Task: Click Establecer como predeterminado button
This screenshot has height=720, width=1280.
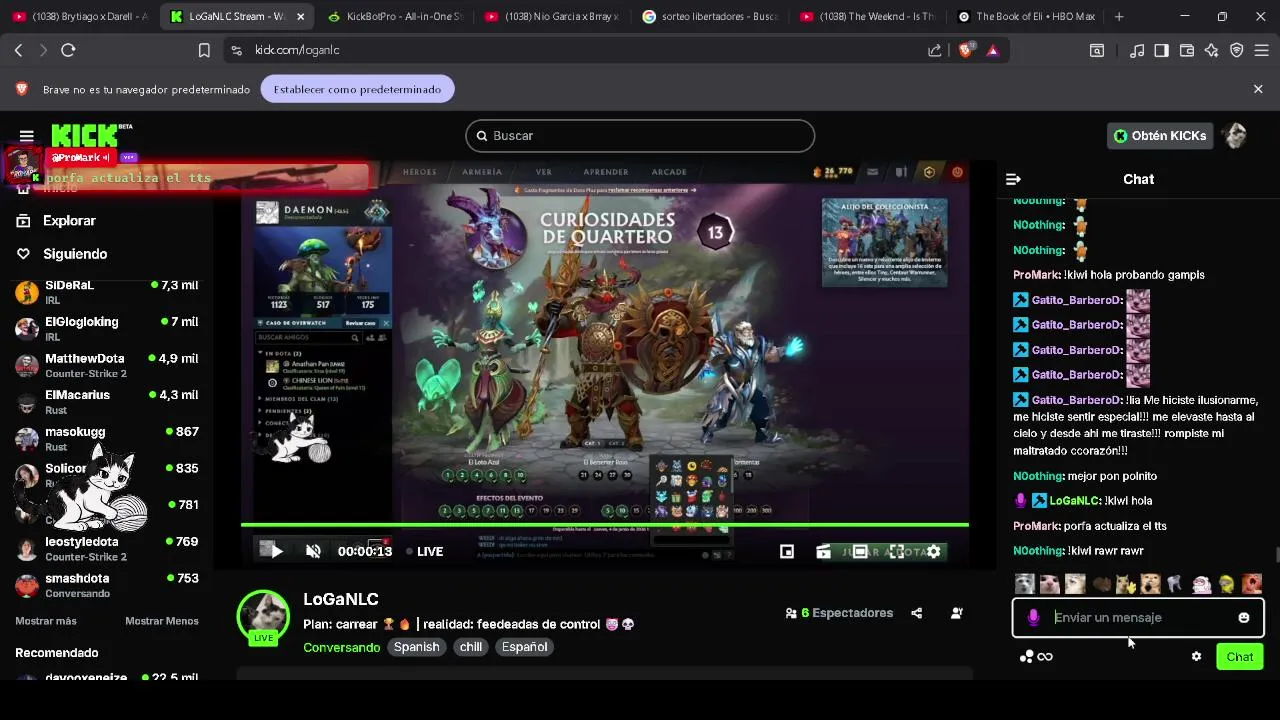Action: coord(357,89)
